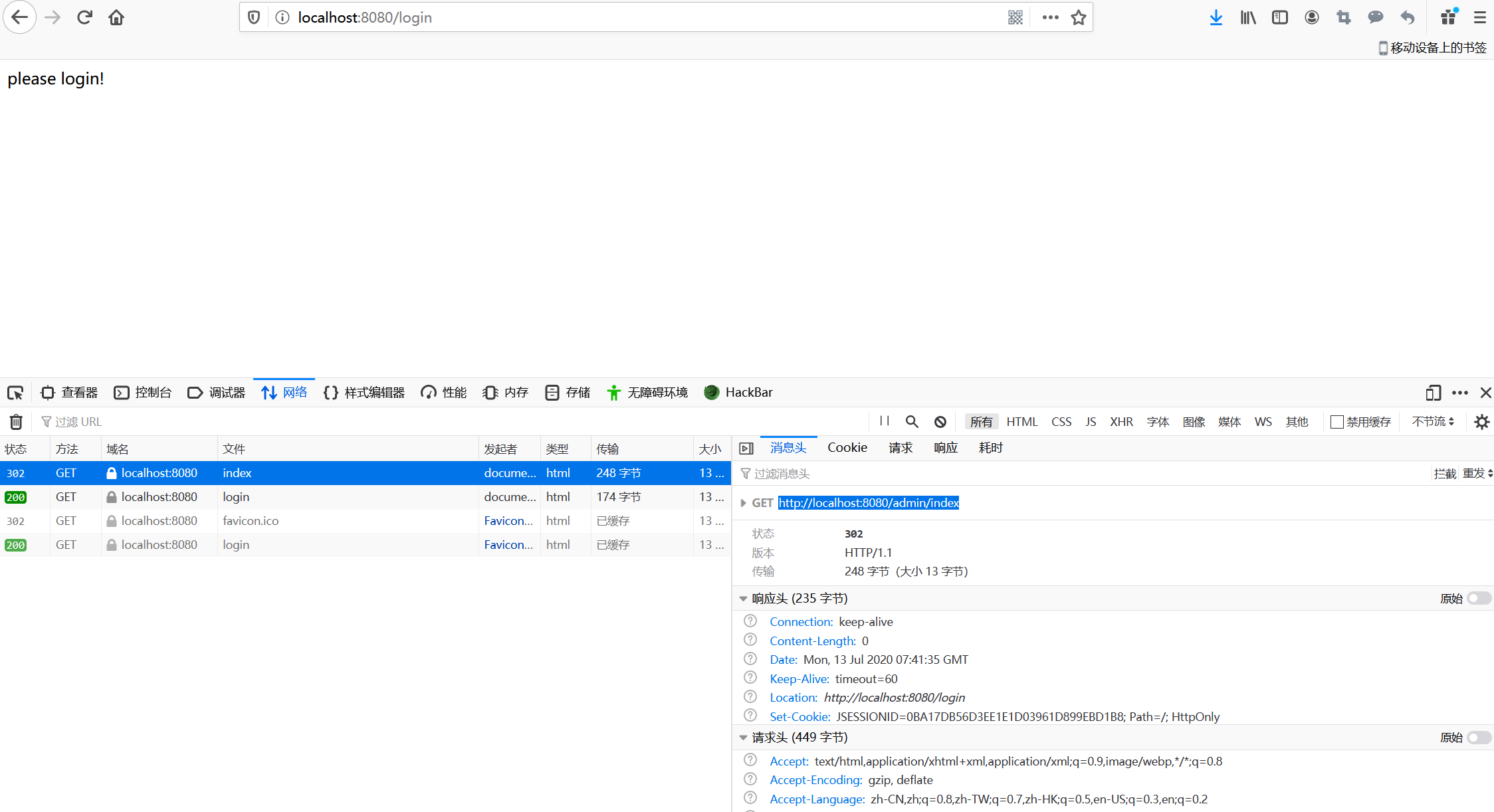Select the 所有 filter
This screenshot has height=812, width=1494.
pyautogui.click(x=981, y=421)
